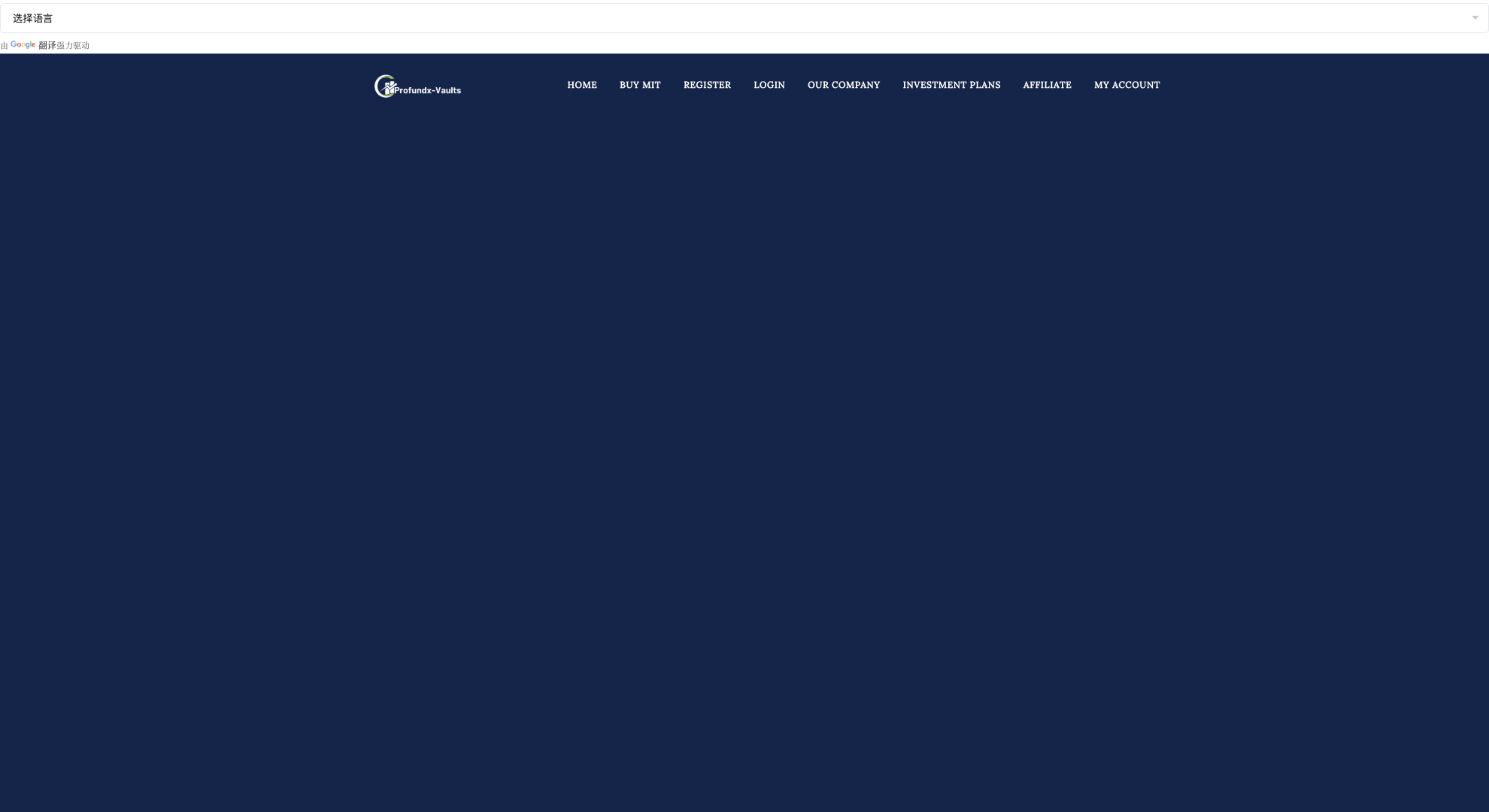This screenshot has width=1489, height=812.
Task: Click the Profundx-Vaults circular logo icon
Action: [x=384, y=86]
